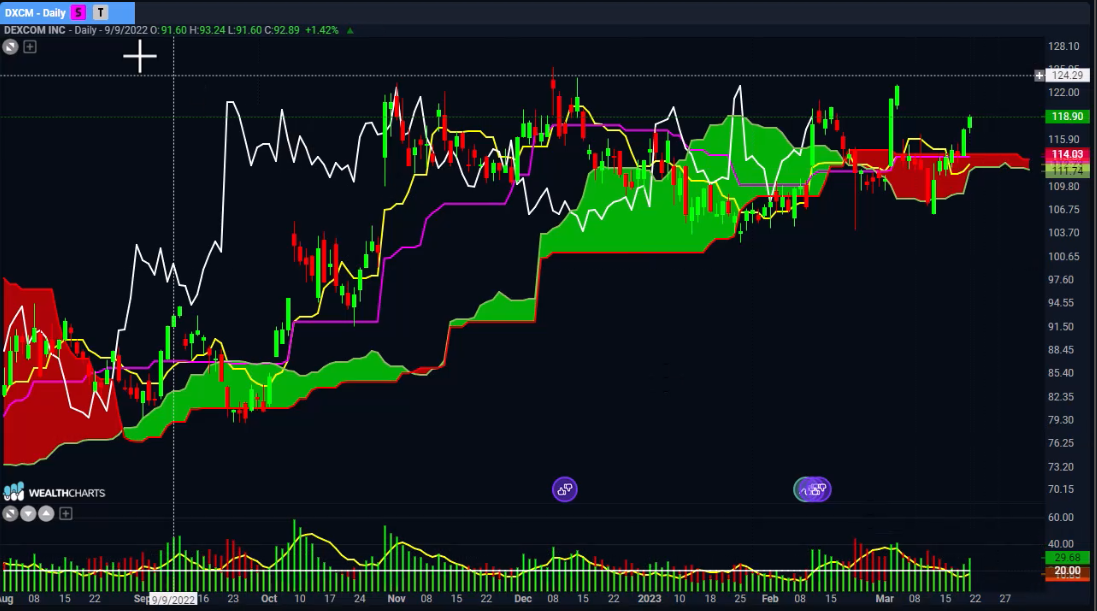Viewport: 1097px width, 611px height.
Task: Click the green 29.68 indicator value tag
Action: pos(1067,558)
